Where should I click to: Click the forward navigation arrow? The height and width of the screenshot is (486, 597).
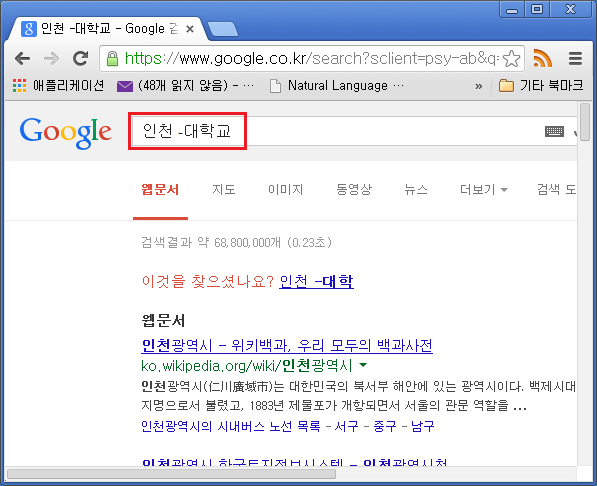pos(51,59)
